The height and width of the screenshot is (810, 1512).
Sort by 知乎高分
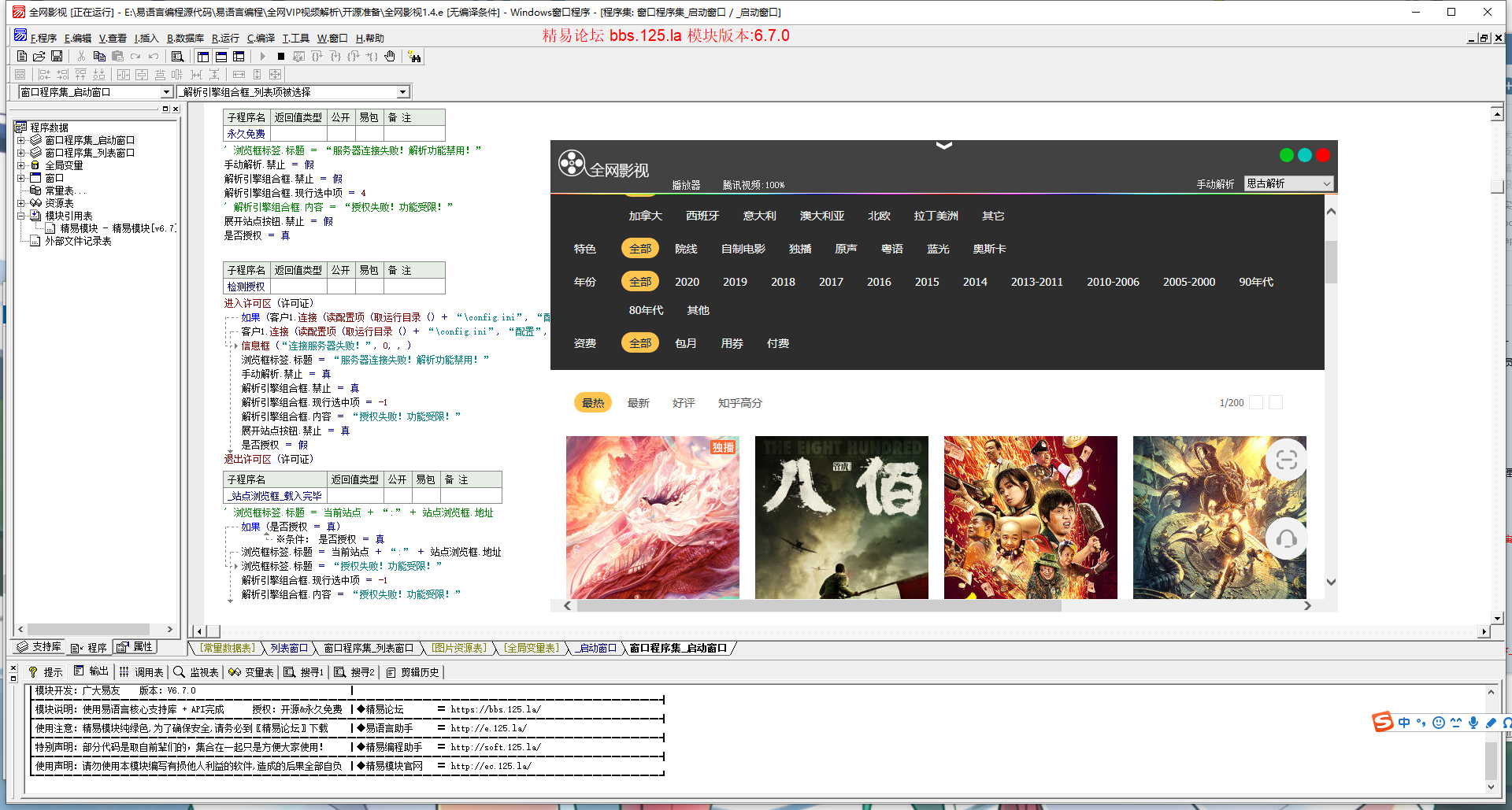pyautogui.click(x=739, y=403)
